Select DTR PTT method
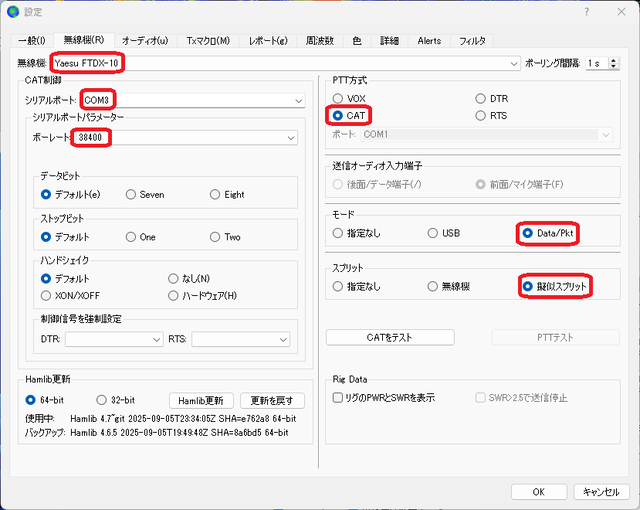Image resolution: width=640 pixels, height=510 pixels. click(492, 99)
